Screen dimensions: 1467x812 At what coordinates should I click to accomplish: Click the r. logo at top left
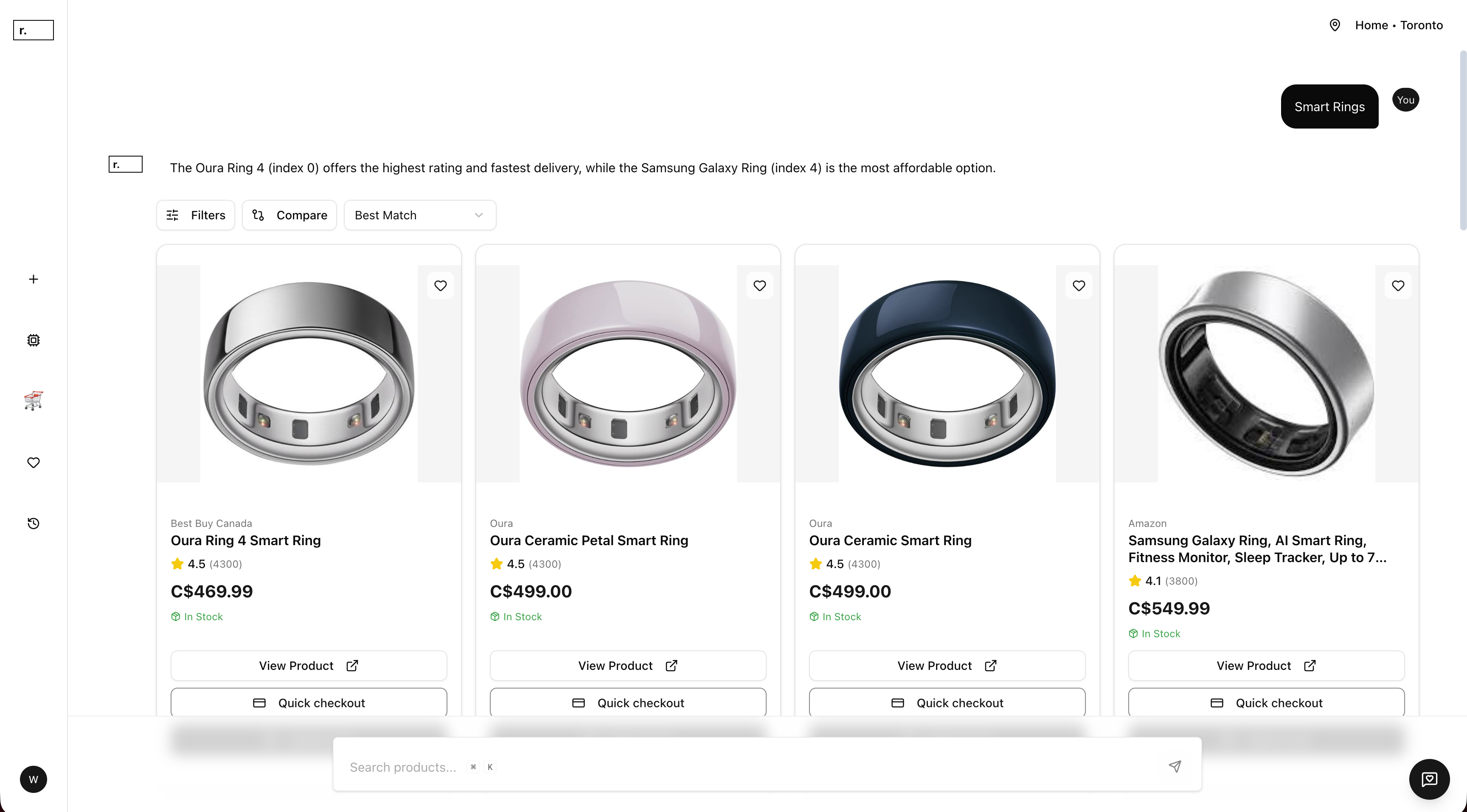(x=32, y=30)
